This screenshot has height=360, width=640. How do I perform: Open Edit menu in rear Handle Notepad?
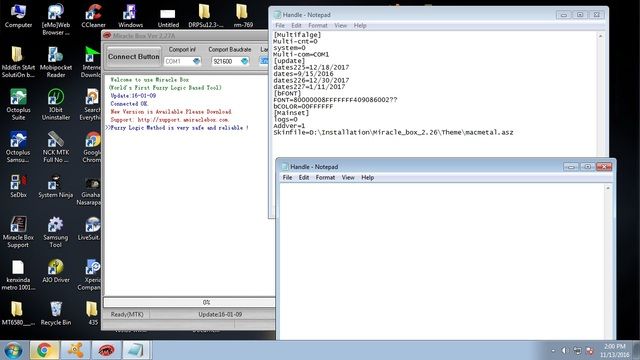296,25
